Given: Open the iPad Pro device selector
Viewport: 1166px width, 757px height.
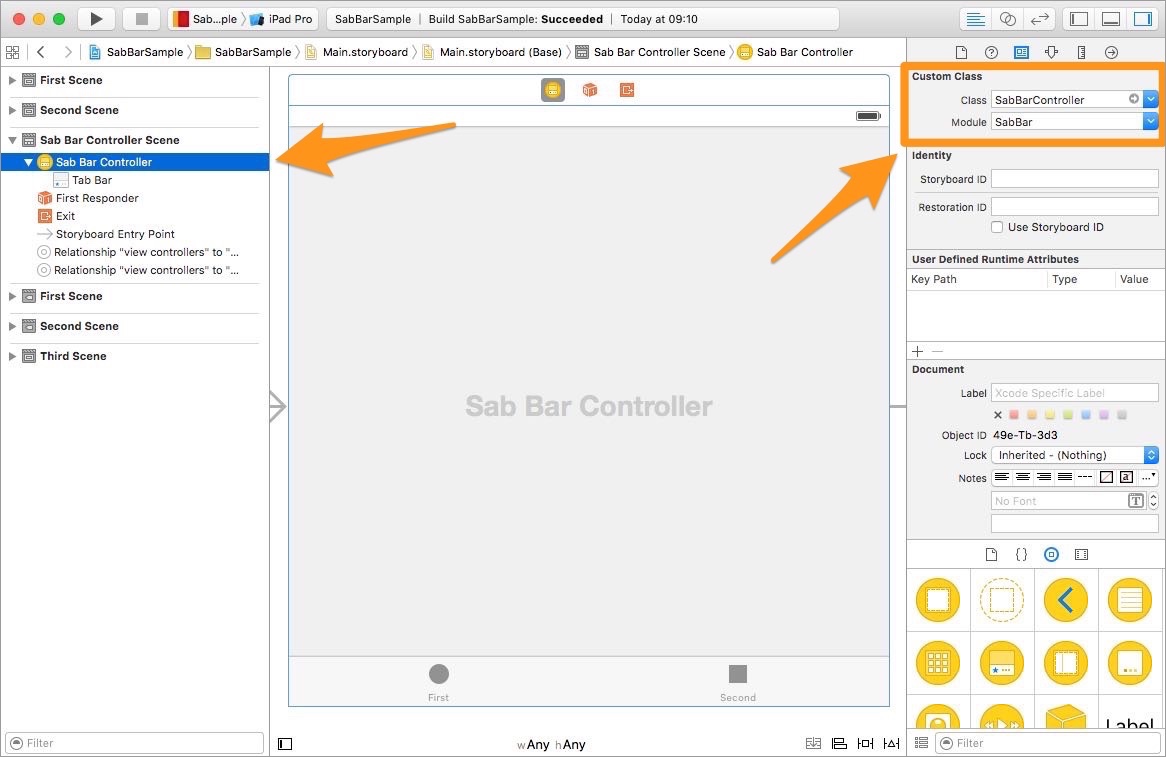Looking at the screenshot, I should tap(281, 19).
